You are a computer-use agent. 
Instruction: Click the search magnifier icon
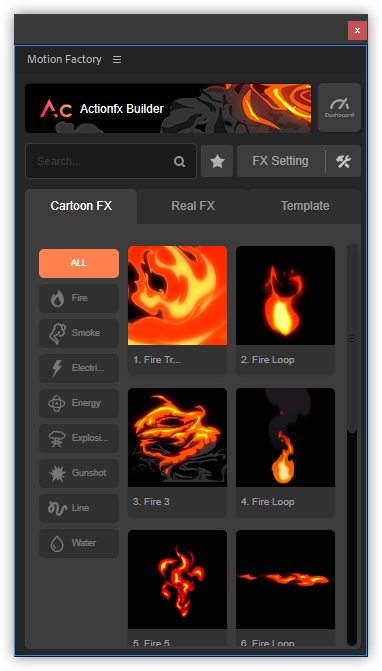click(x=180, y=161)
